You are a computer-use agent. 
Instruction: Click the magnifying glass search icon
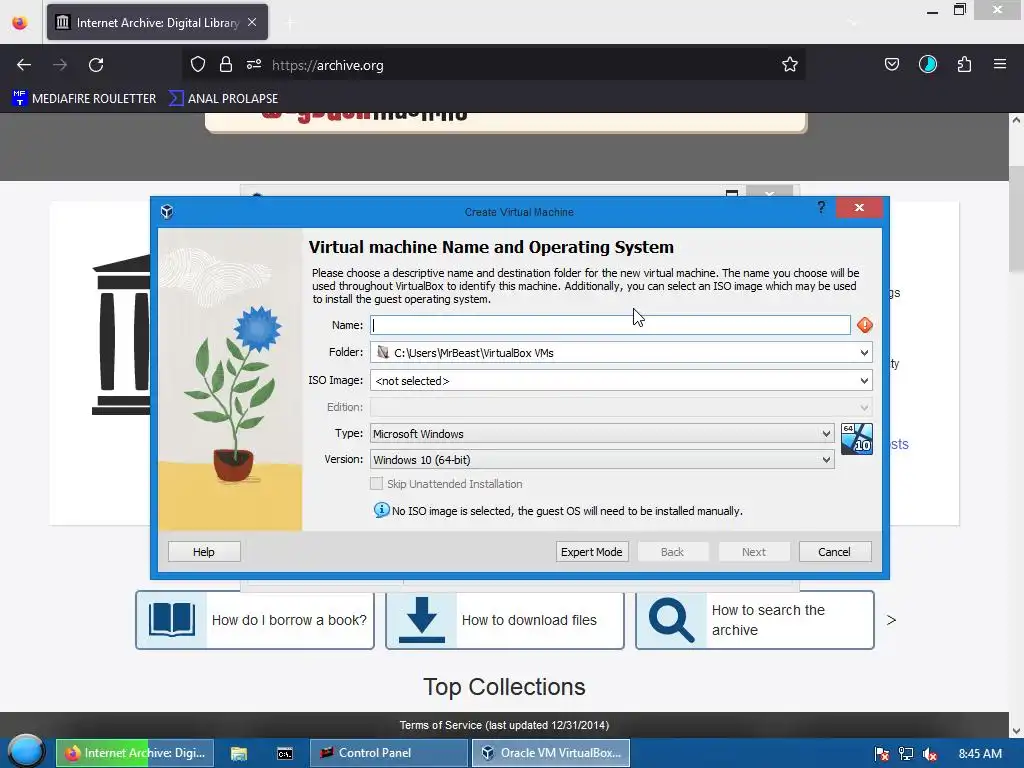(671, 620)
